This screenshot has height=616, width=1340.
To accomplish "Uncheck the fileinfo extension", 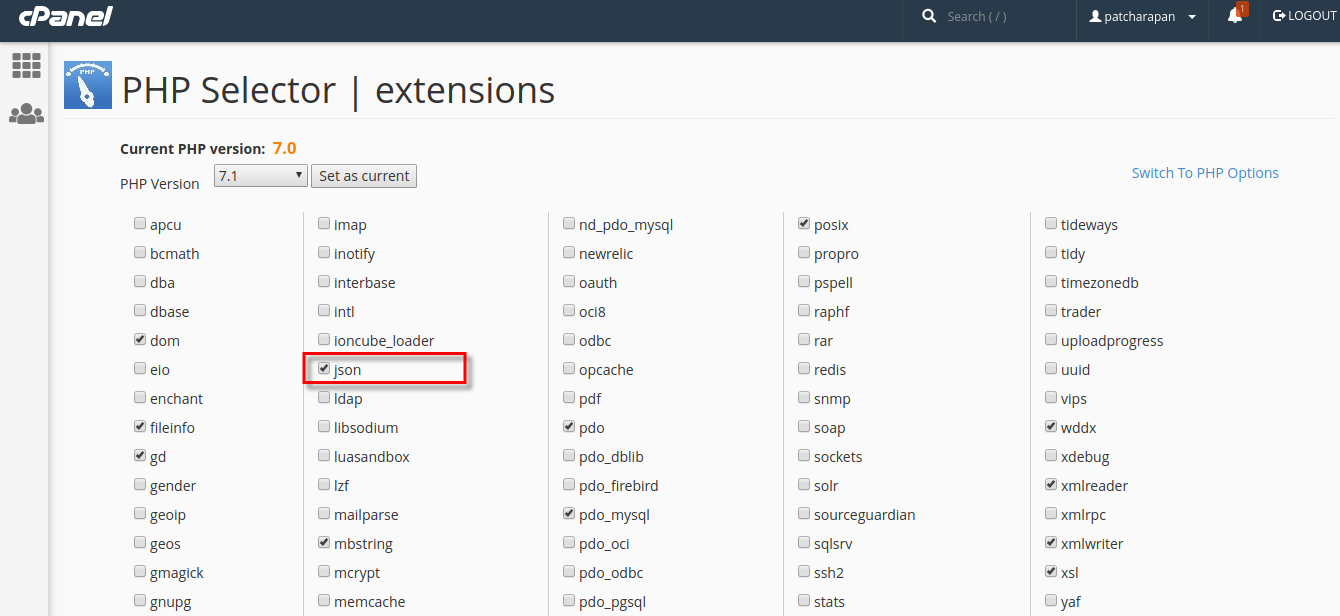I will 140,427.
